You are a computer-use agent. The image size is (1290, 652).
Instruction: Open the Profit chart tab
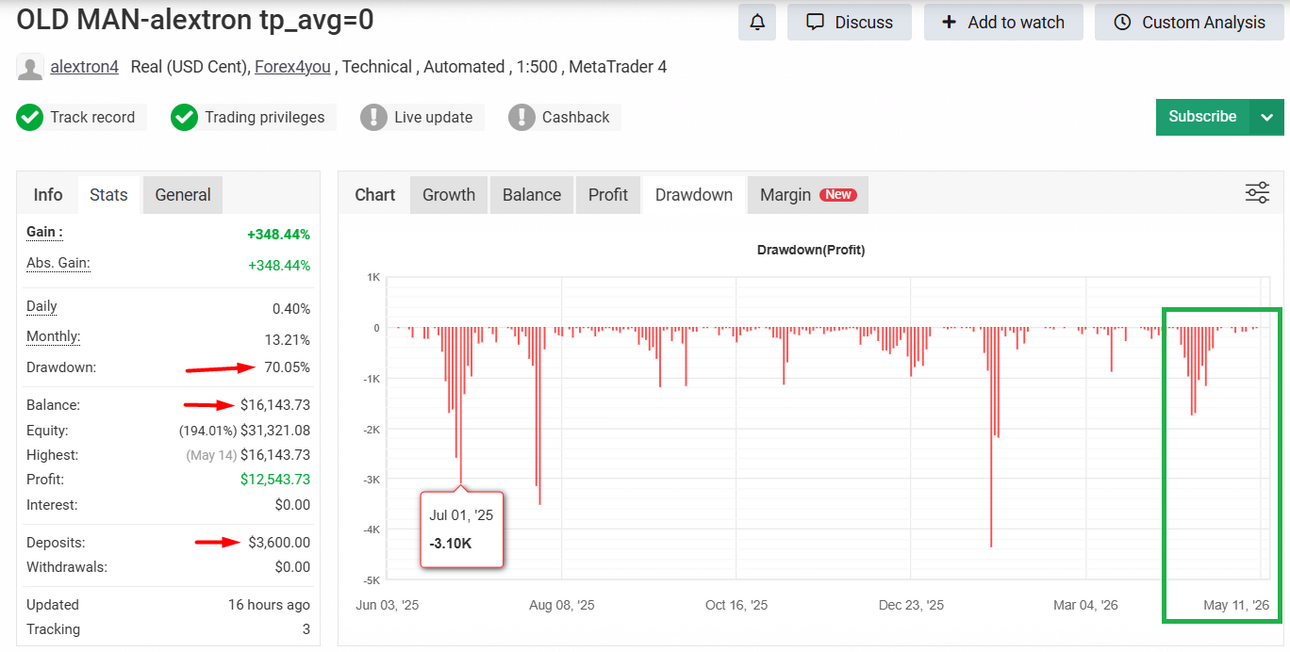(607, 195)
